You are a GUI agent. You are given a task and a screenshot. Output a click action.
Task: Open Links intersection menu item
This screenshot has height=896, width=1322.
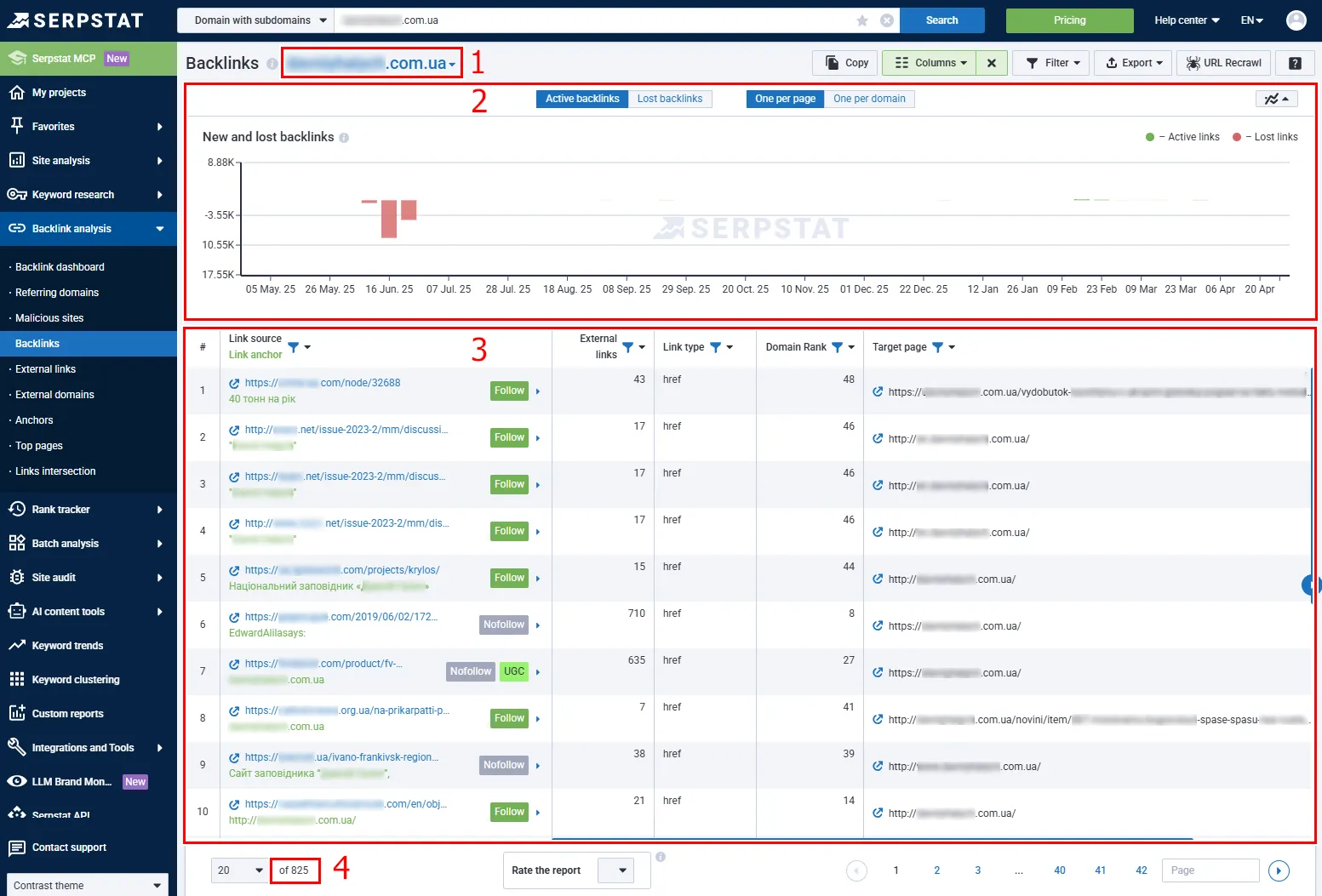click(x=55, y=471)
